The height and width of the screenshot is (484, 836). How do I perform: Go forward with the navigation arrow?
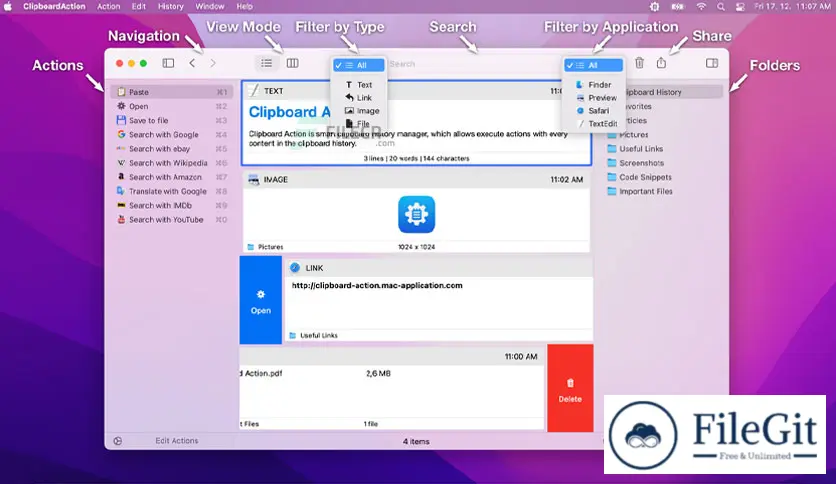pos(213,63)
